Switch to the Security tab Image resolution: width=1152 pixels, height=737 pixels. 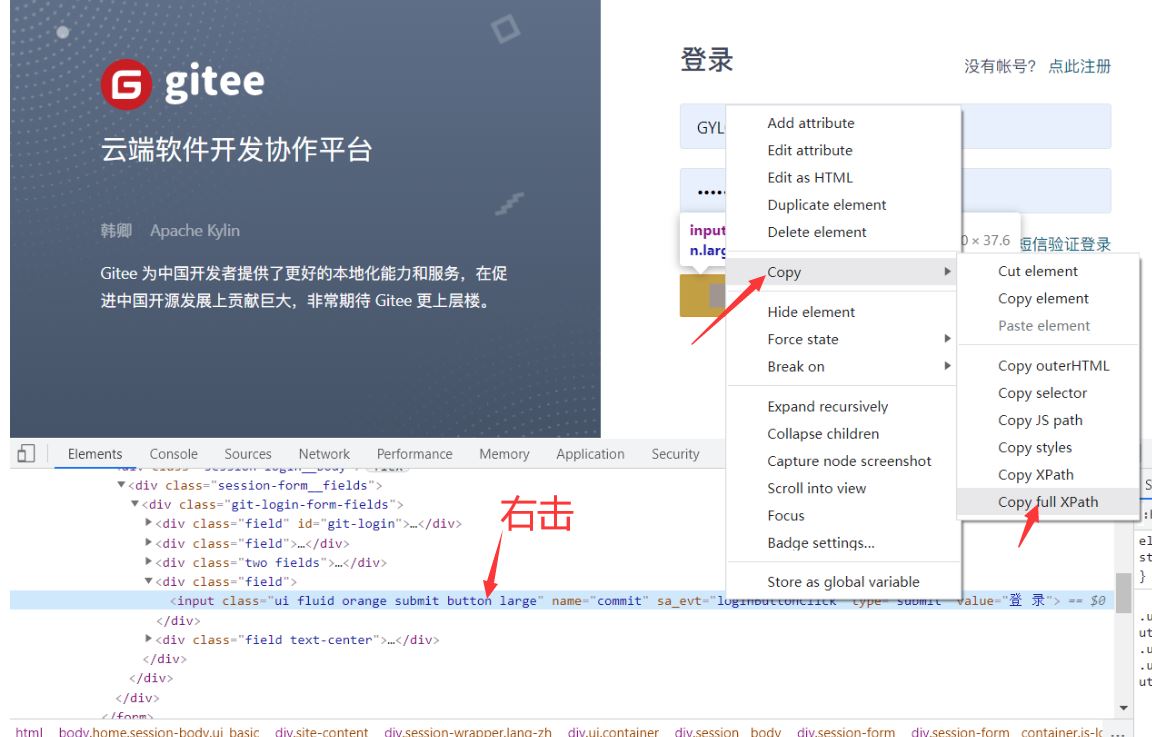pyautogui.click(x=675, y=453)
